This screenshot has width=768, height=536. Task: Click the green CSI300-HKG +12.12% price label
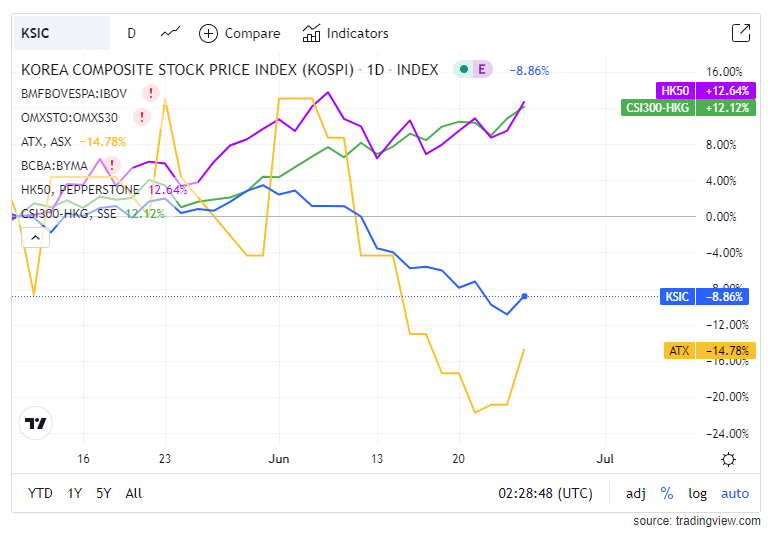688,108
